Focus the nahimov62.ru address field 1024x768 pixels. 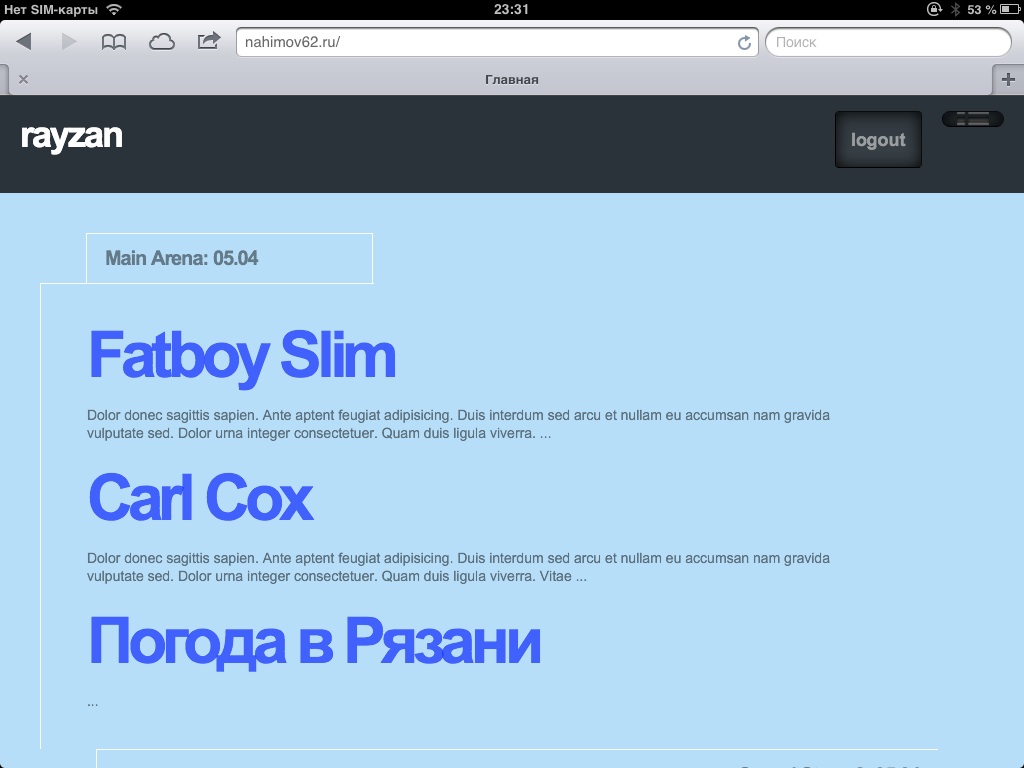tap(487, 43)
